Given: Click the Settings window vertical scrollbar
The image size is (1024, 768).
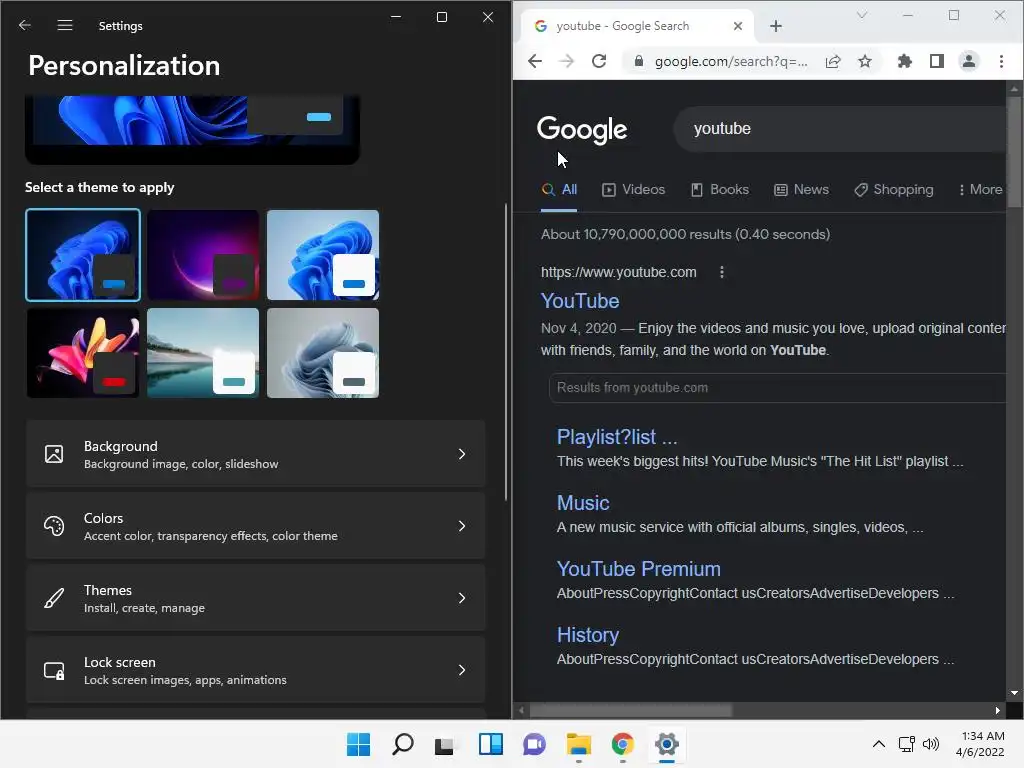Looking at the screenshot, I should tap(506, 353).
